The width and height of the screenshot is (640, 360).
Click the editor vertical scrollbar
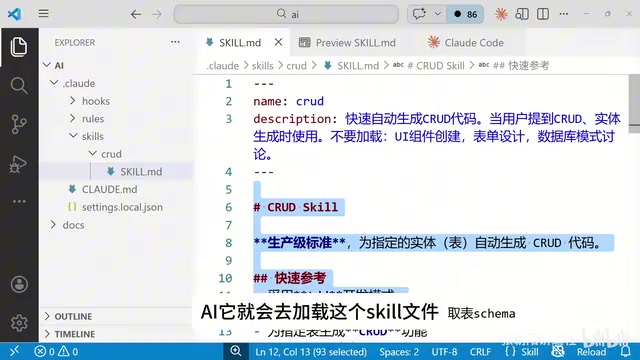634,104
